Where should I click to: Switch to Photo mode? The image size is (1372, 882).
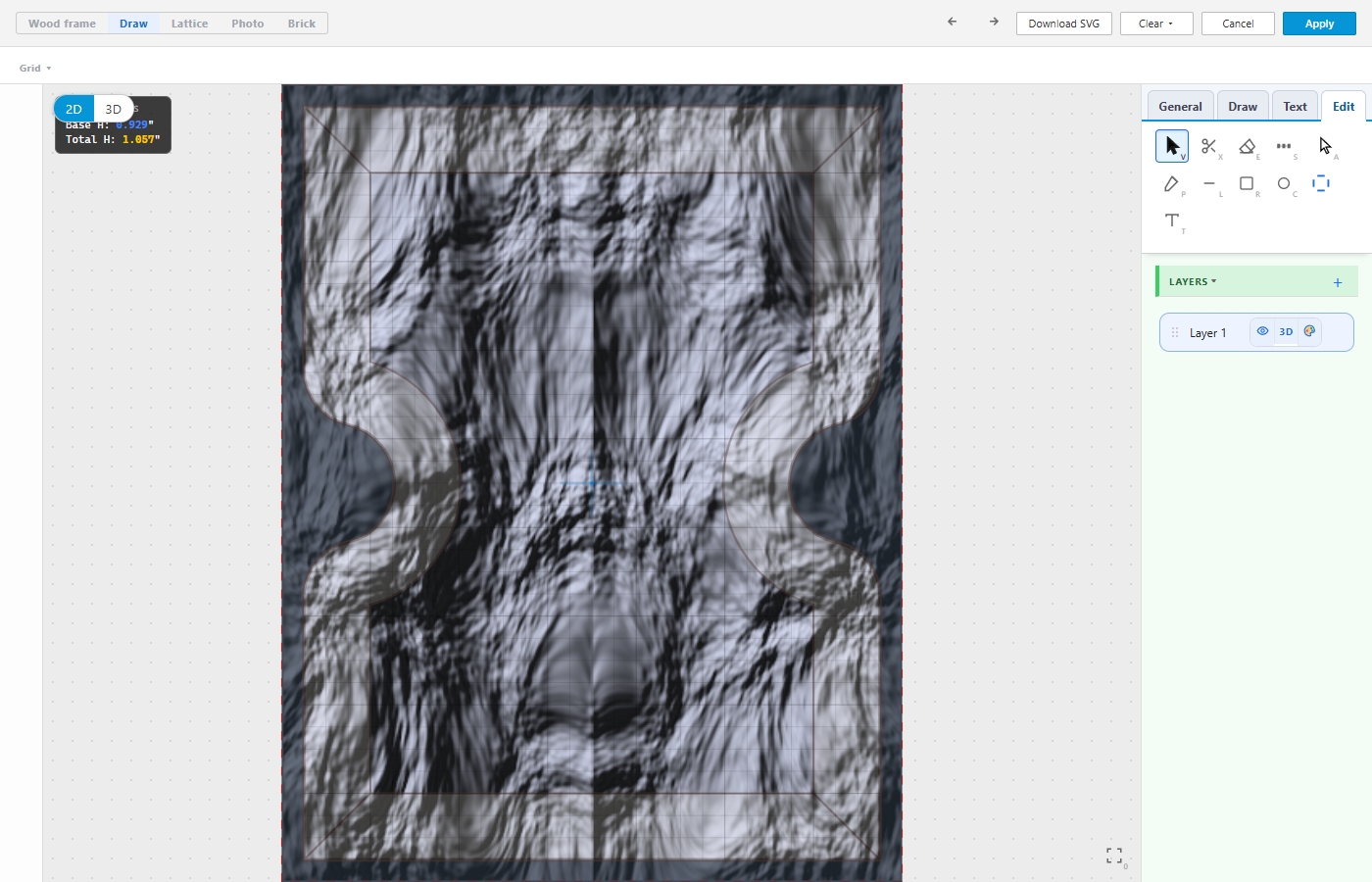[248, 24]
